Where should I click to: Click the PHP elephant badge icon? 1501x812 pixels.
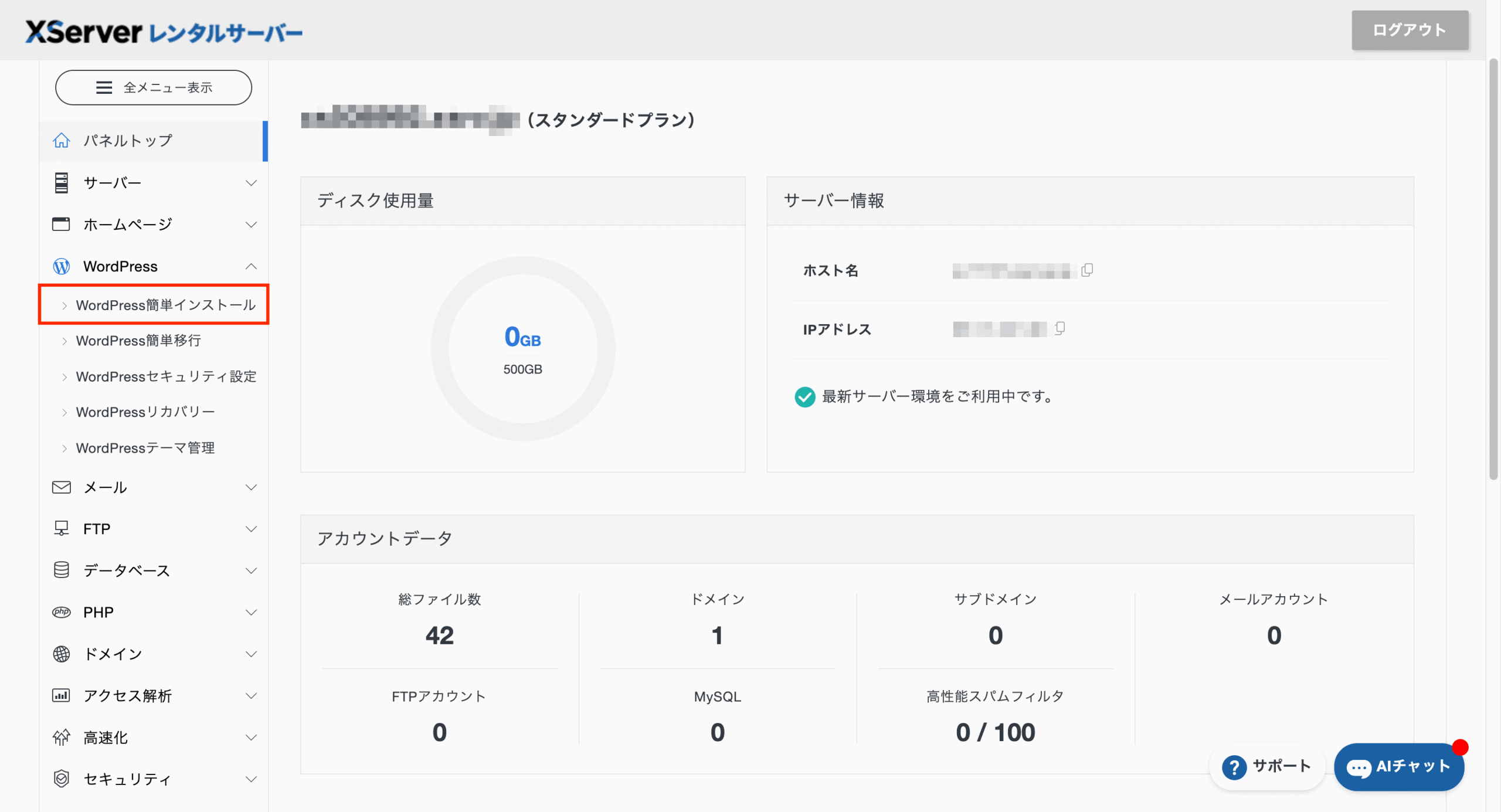pyautogui.click(x=62, y=612)
